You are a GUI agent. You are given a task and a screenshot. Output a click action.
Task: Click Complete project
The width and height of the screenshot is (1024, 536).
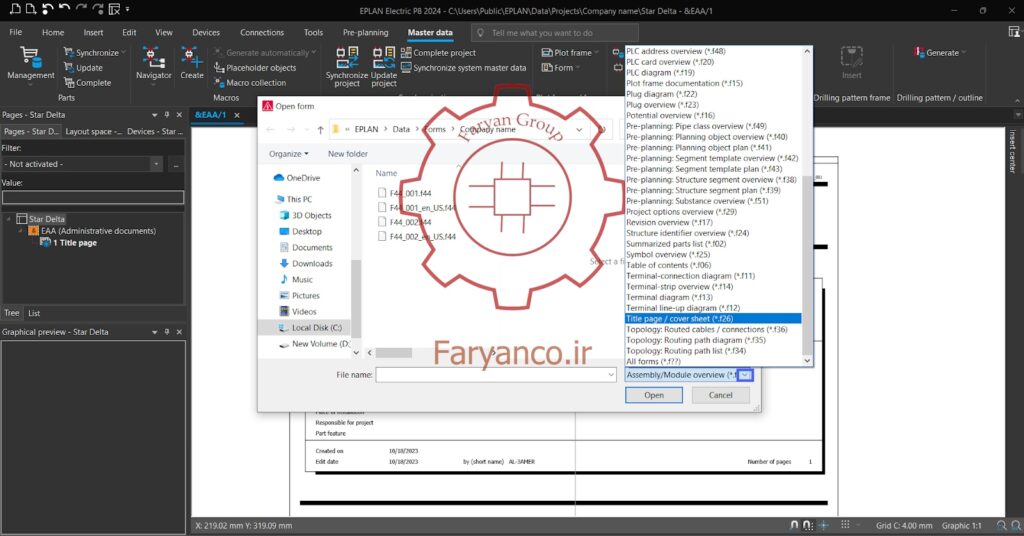point(438,53)
